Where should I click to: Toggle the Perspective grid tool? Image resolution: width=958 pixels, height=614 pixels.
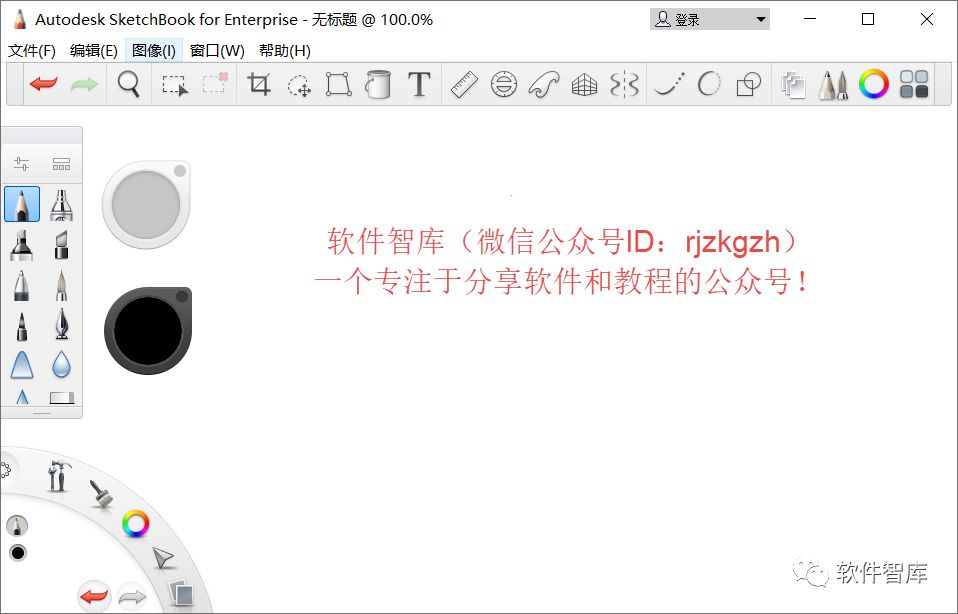click(584, 85)
